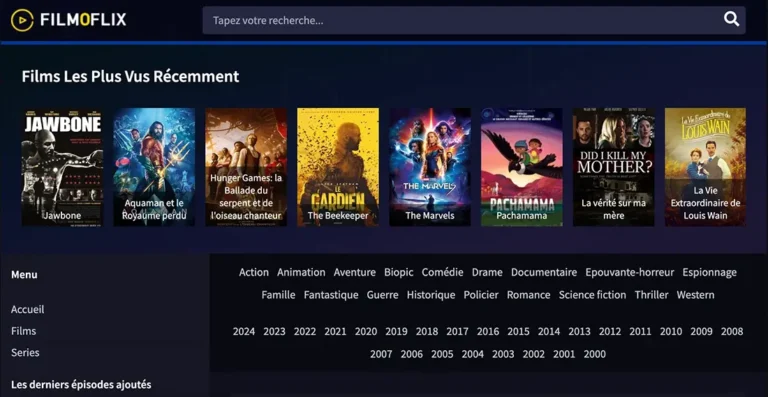Click the FILMOFLIX wordmark text

[83, 20]
